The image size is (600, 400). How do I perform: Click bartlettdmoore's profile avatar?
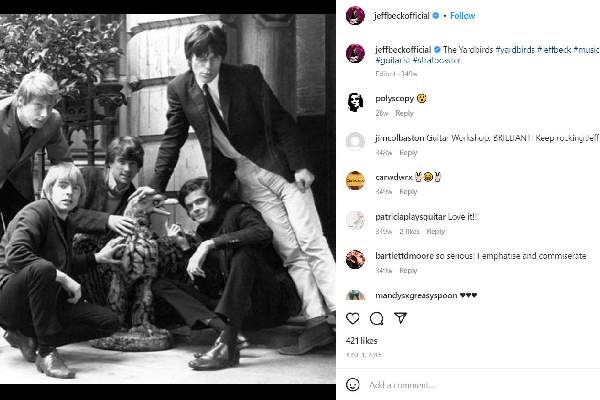coord(354,257)
